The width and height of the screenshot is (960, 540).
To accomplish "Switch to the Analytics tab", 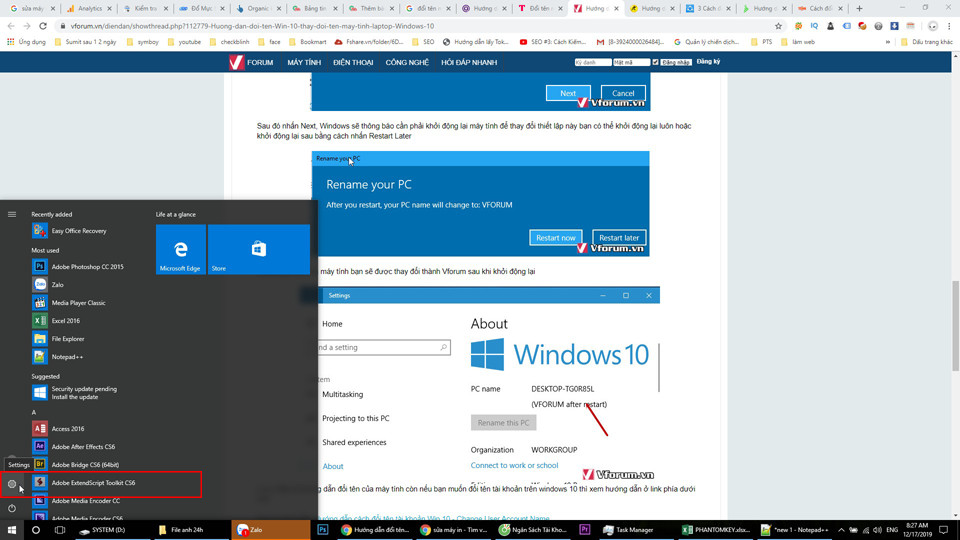I will 86,9.
